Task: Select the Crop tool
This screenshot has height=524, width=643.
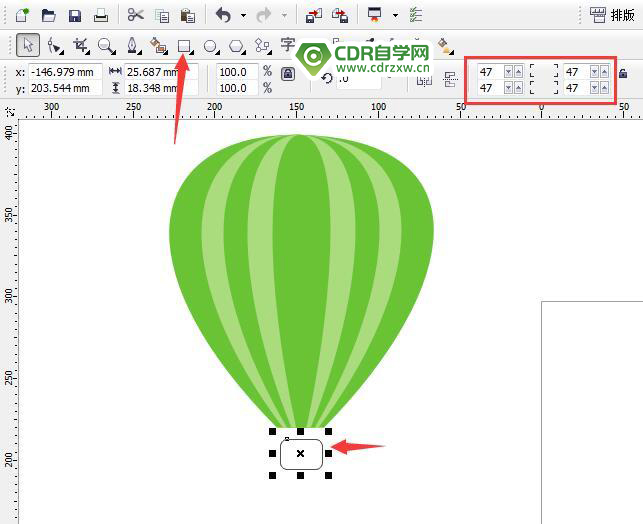Action: pos(81,46)
